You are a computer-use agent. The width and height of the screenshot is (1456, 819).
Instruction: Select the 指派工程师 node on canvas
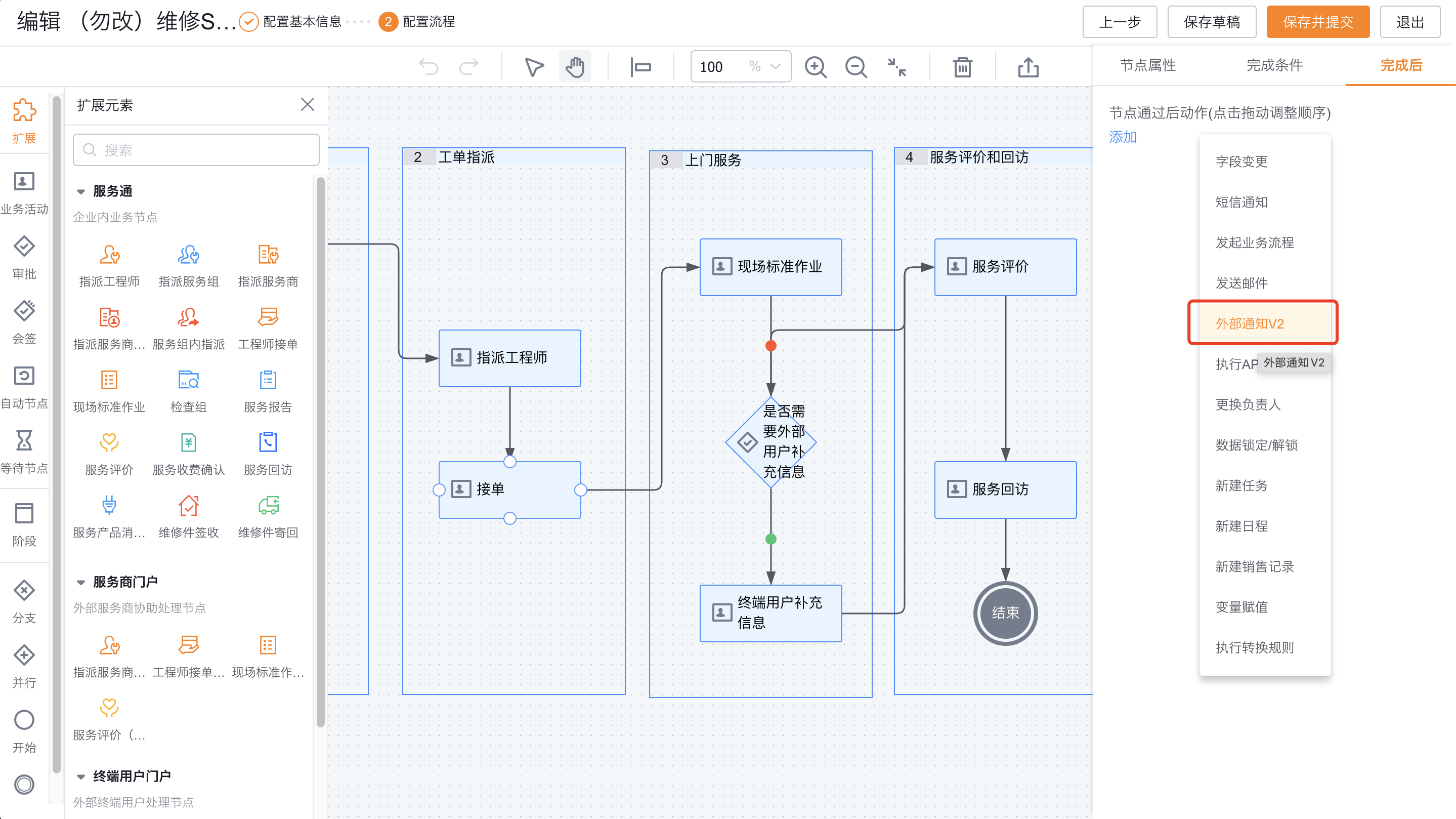509,358
